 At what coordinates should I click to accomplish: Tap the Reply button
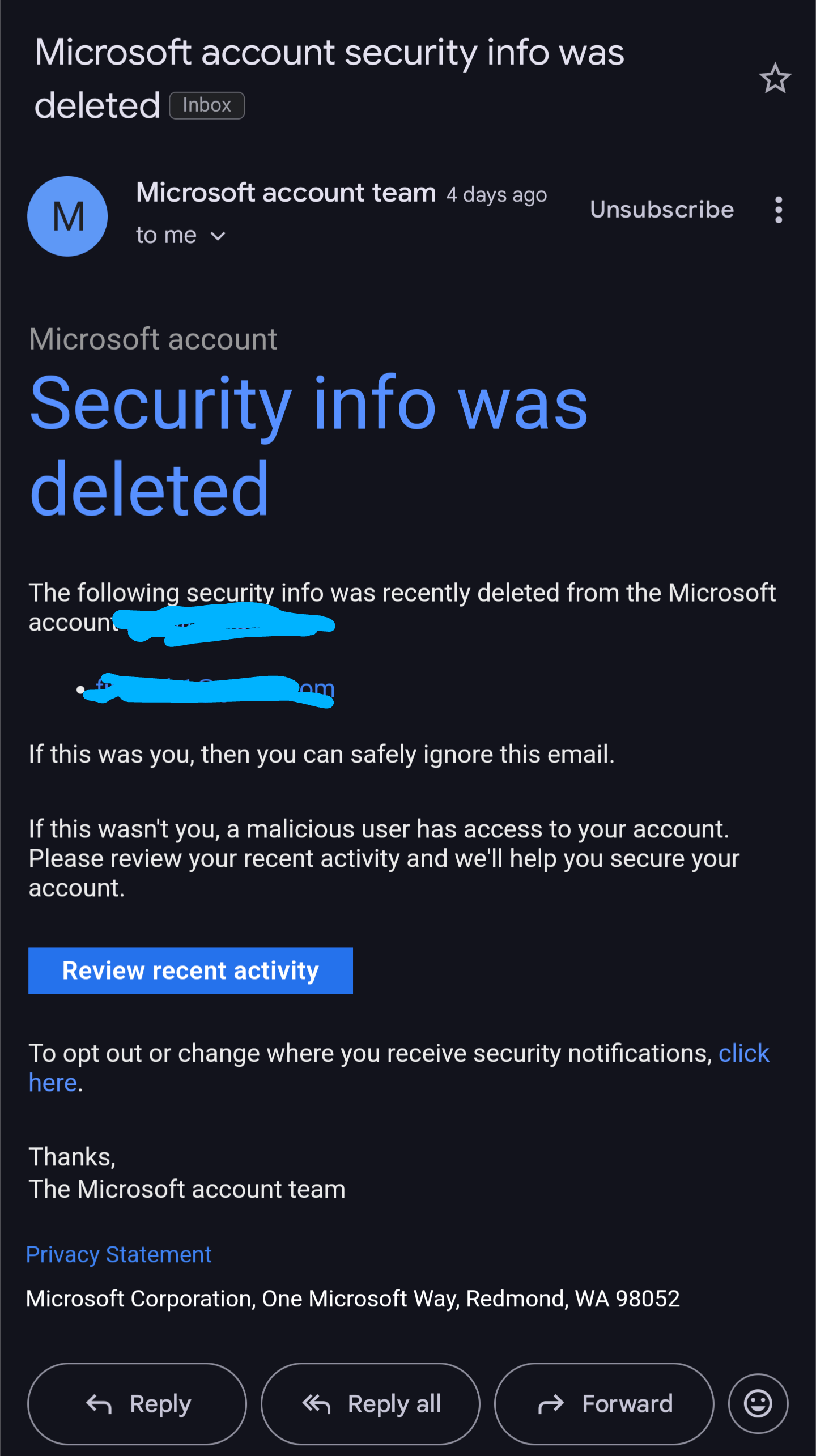[137, 1404]
